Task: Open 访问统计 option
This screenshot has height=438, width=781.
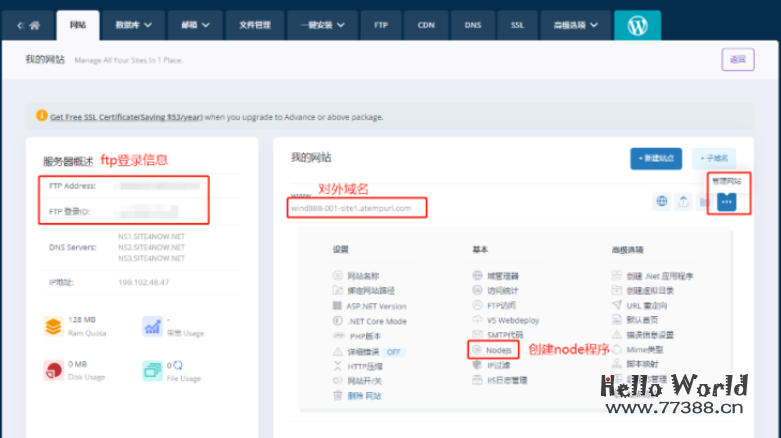Action: click(503, 291)
